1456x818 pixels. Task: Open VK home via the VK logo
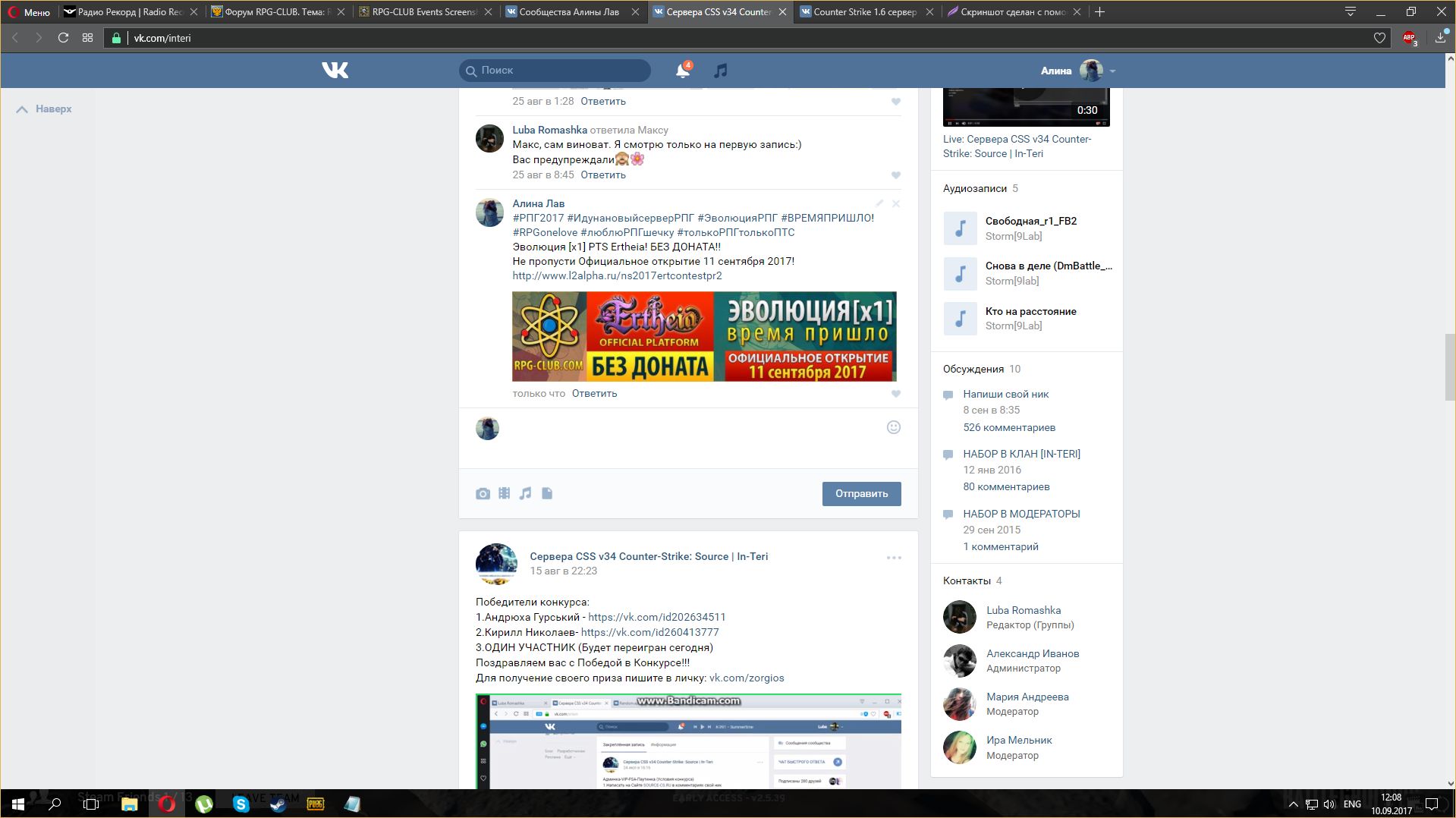pos(335,70)
